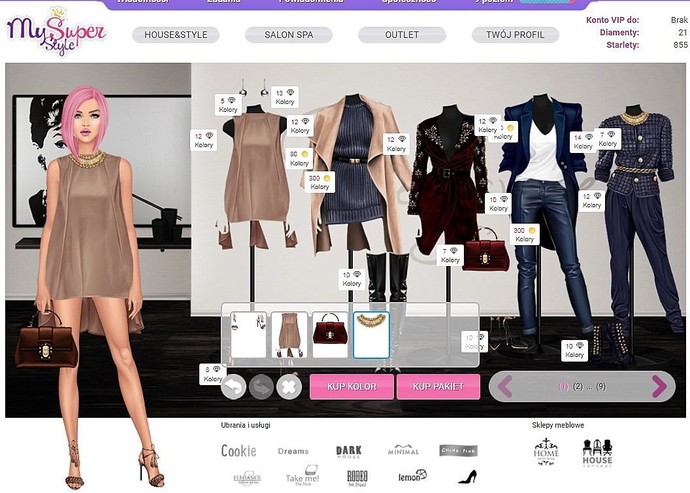Open the Rodeo shop logo

[357, 478]
